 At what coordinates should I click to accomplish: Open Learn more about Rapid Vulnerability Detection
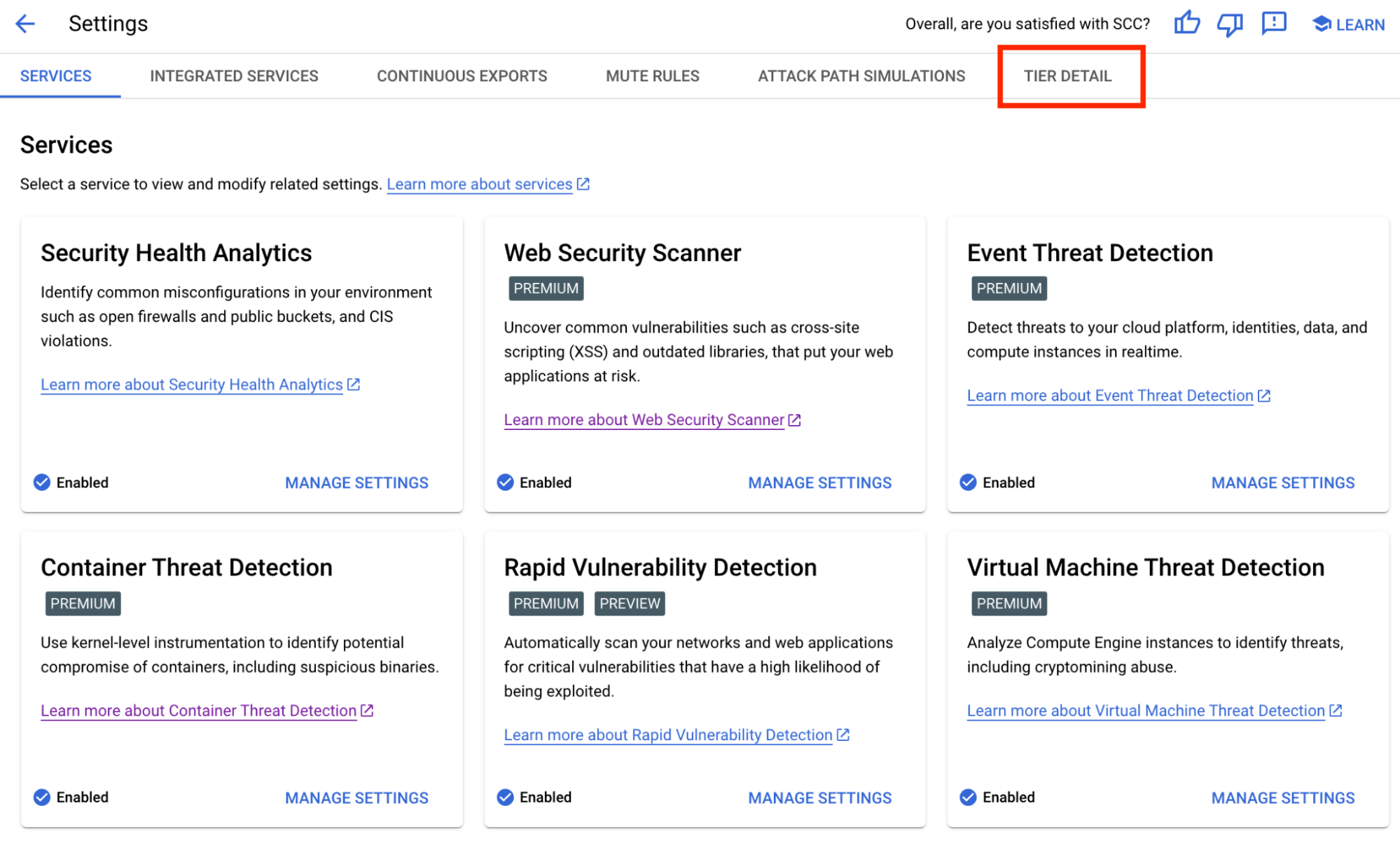coord(667,735)
